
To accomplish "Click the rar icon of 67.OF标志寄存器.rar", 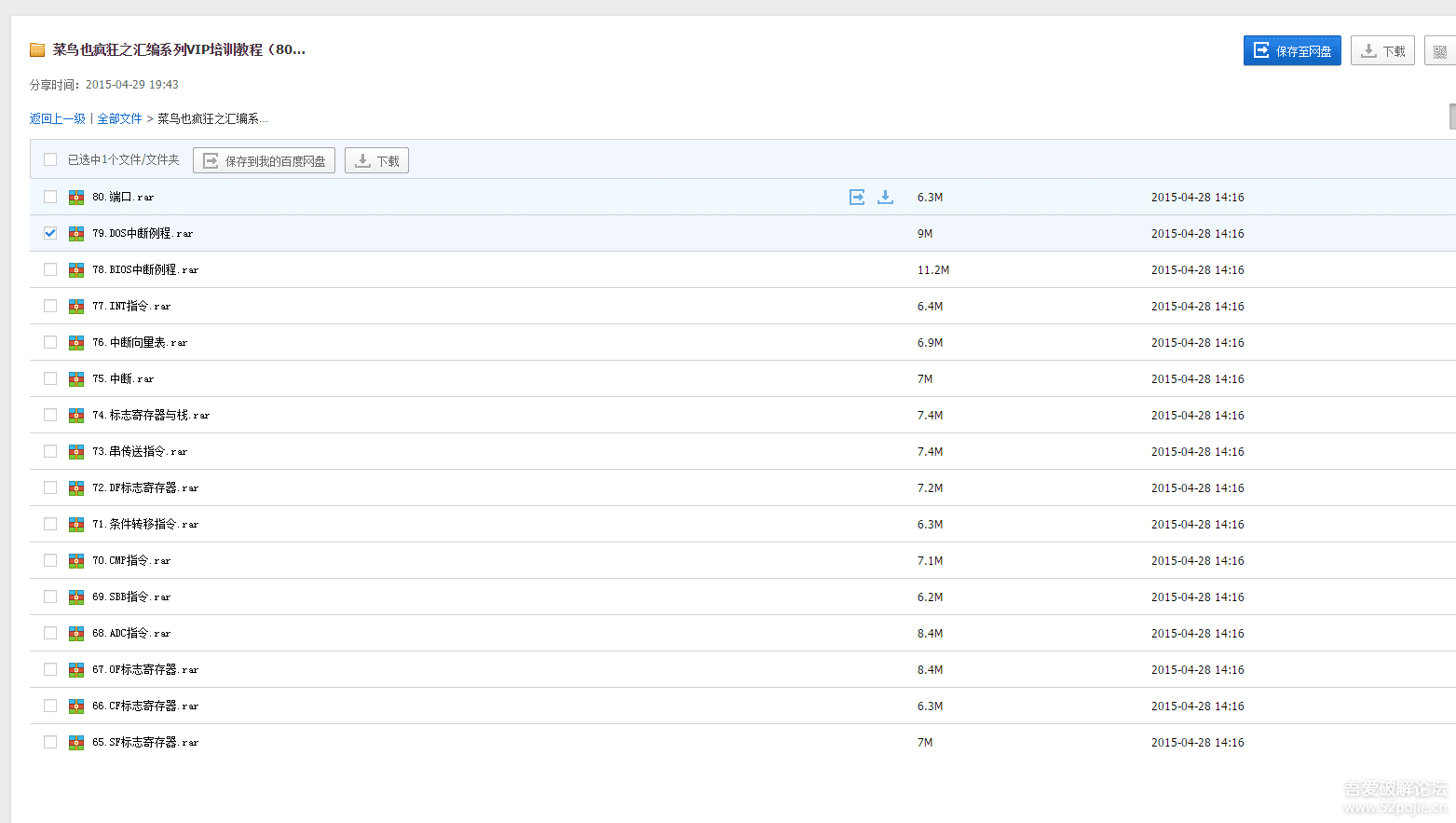I will [76, 670].
